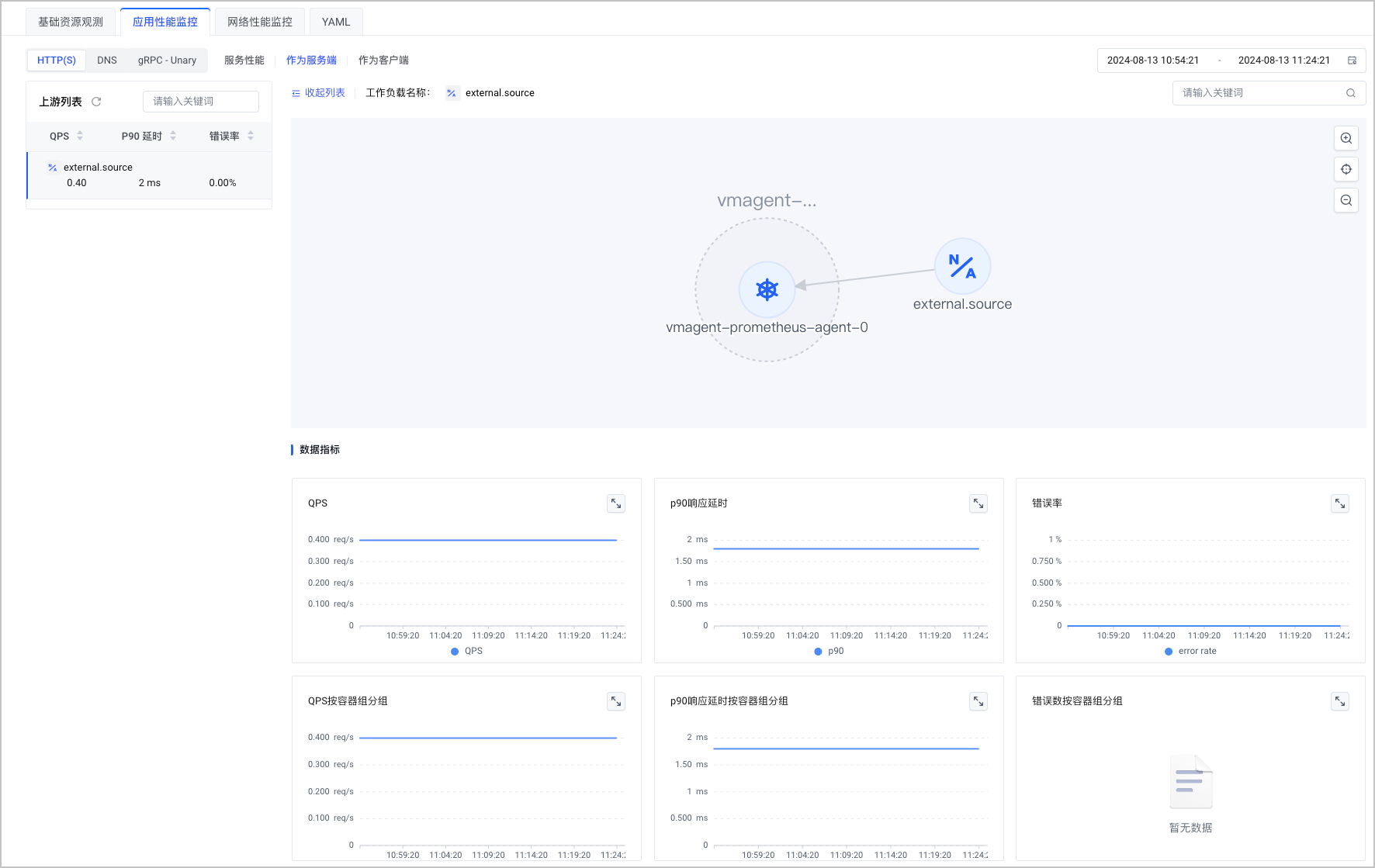
Task: Click the vmagent-... namespace group label
Action: point(767,200)
